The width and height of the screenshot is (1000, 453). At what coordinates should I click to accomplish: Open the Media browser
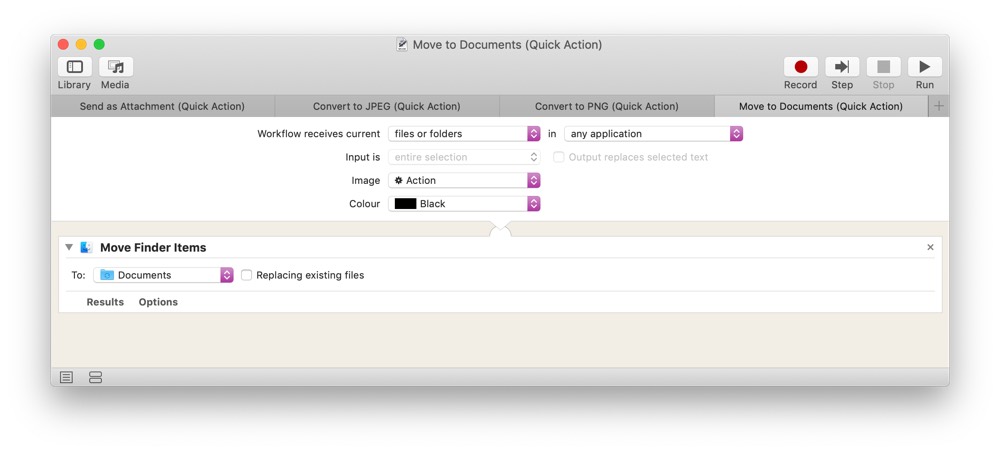point(115,67)
